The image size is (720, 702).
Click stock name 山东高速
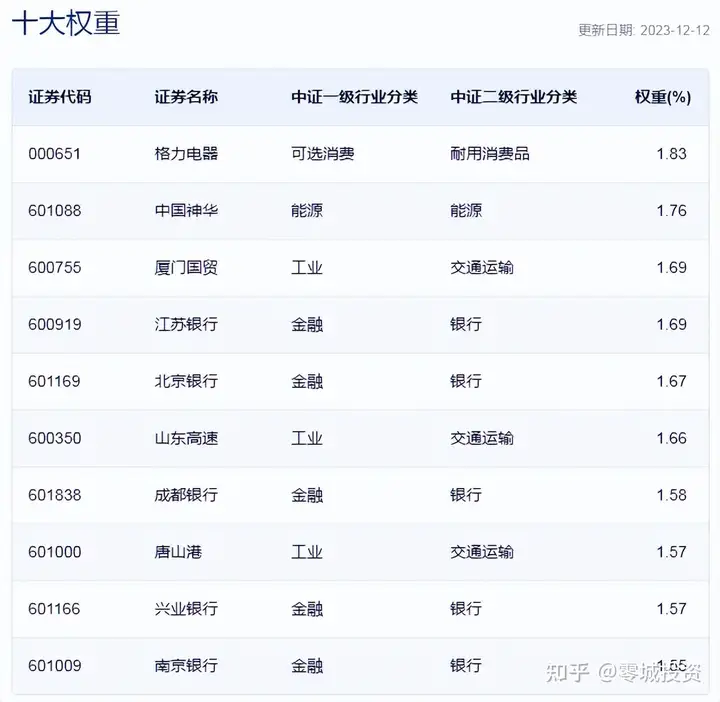[186, 438]
